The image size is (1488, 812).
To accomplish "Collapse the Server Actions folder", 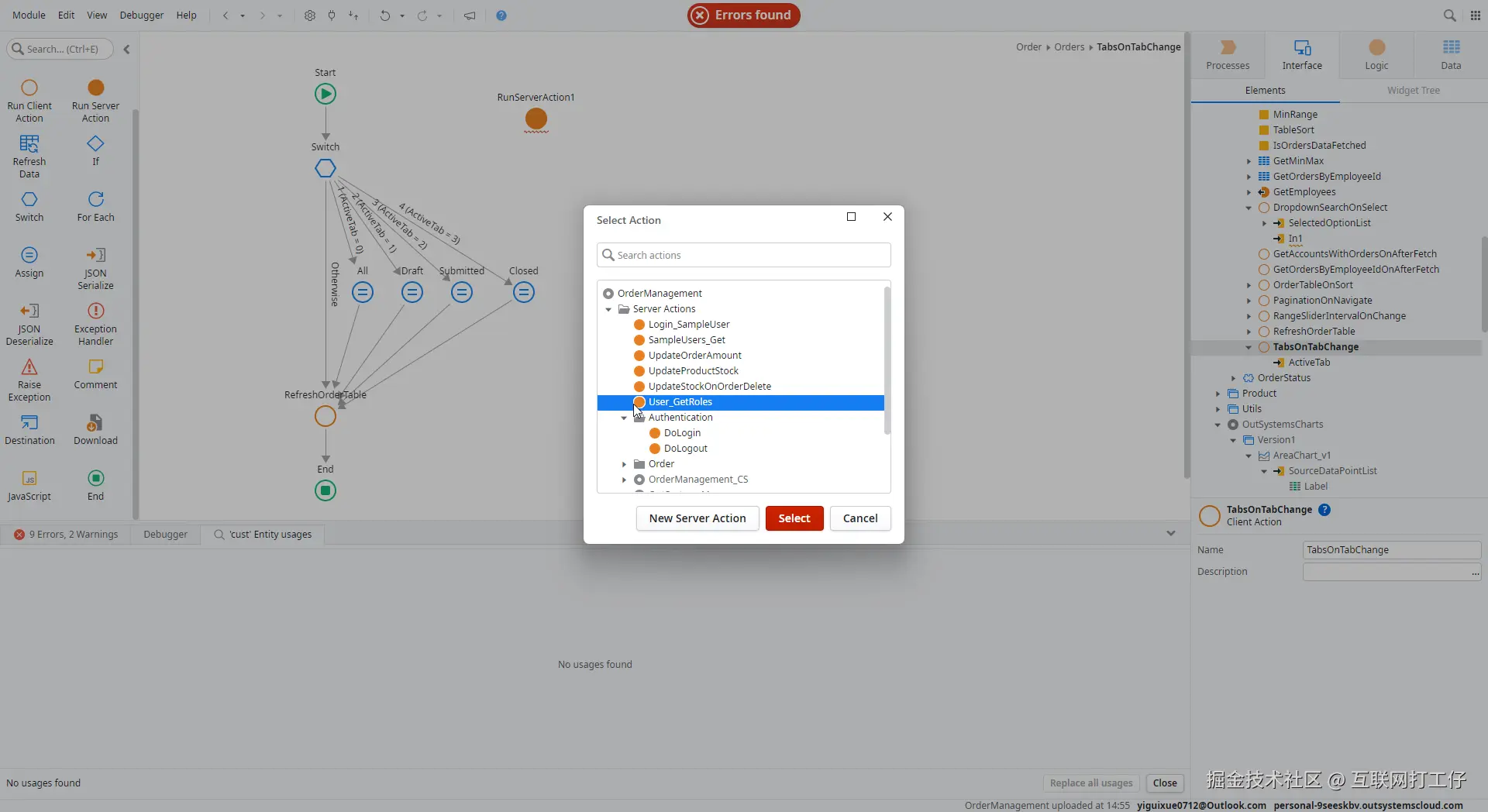I will click(x=608, y=309).
